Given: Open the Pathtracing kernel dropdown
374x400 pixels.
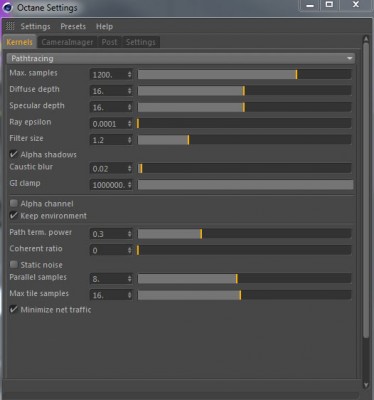Looking at the screenshot, I should pyautogui.click(x=181, y=58).
